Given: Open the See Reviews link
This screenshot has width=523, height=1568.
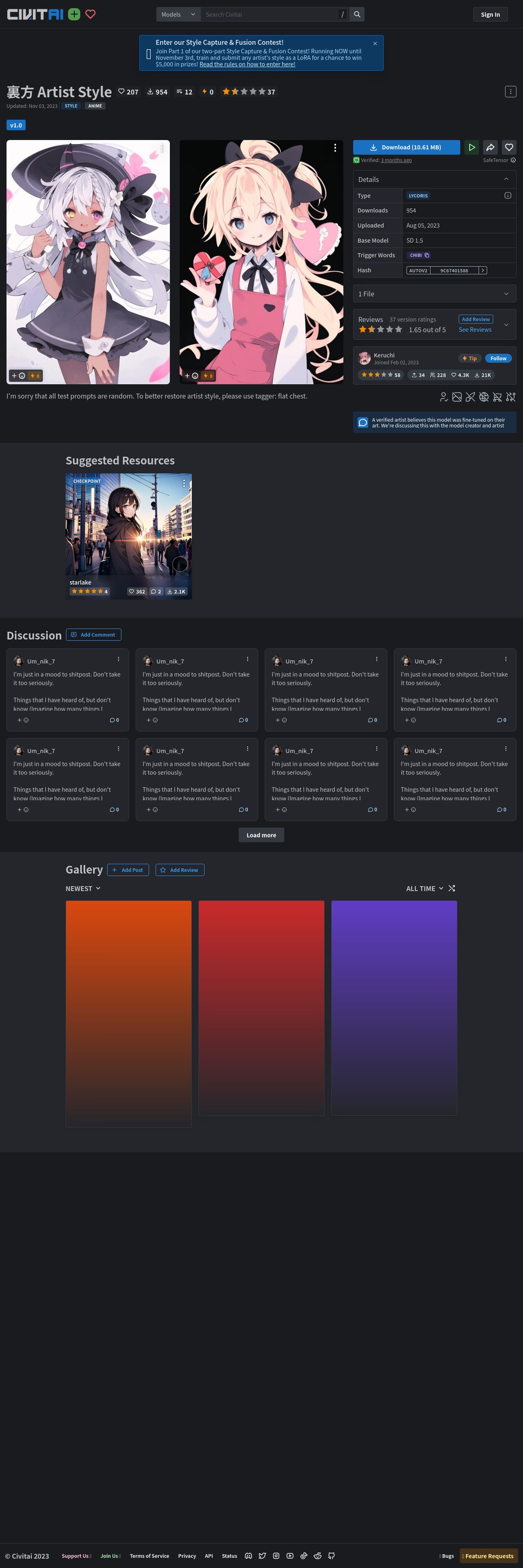Looking at the screenshot, I should (475, 329).
